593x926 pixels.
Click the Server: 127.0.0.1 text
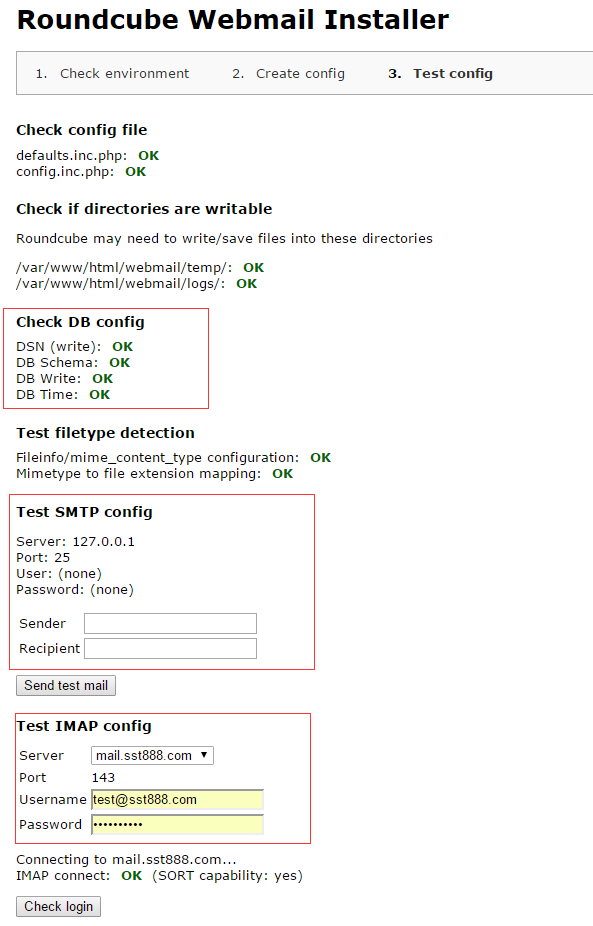tap(76, 542)
